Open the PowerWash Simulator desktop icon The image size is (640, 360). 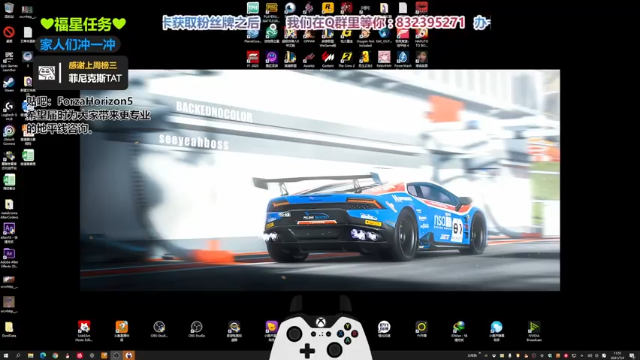(403, 59)
